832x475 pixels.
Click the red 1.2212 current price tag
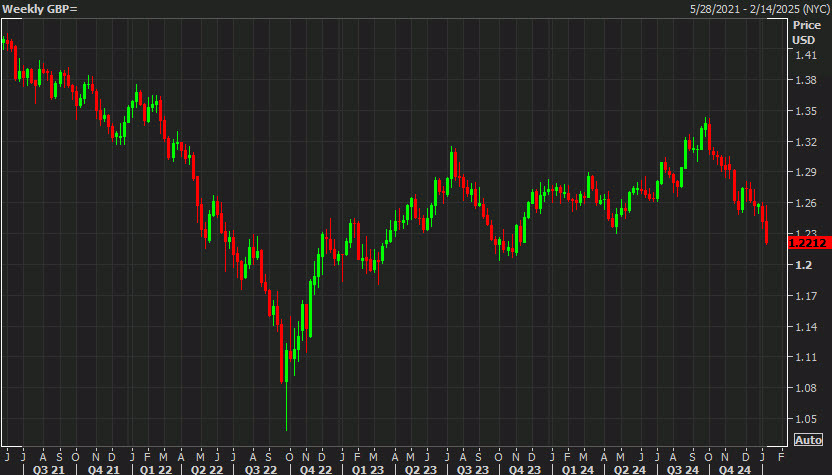806,242
